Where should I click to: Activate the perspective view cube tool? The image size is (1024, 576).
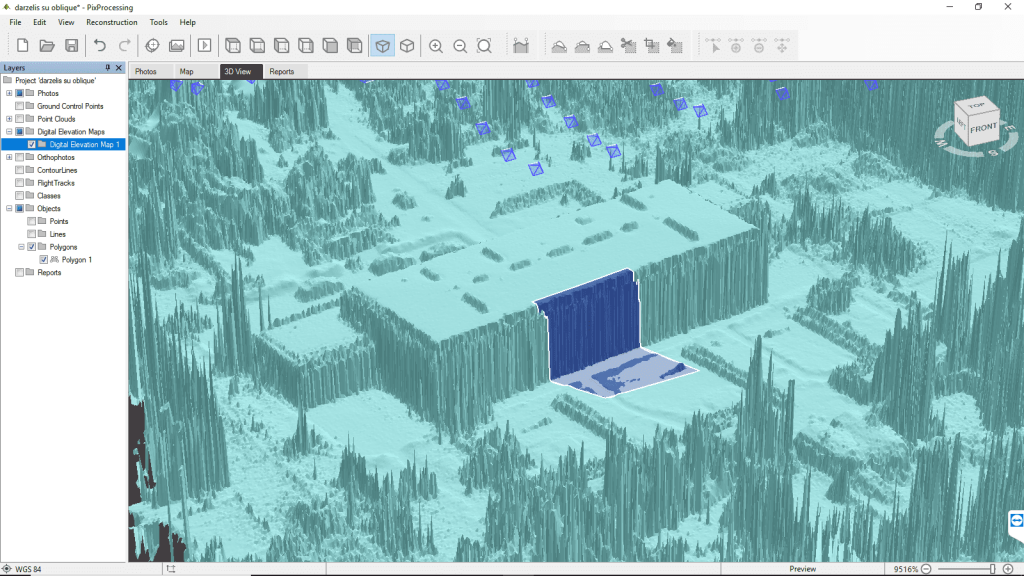click(x=383, y=45)
